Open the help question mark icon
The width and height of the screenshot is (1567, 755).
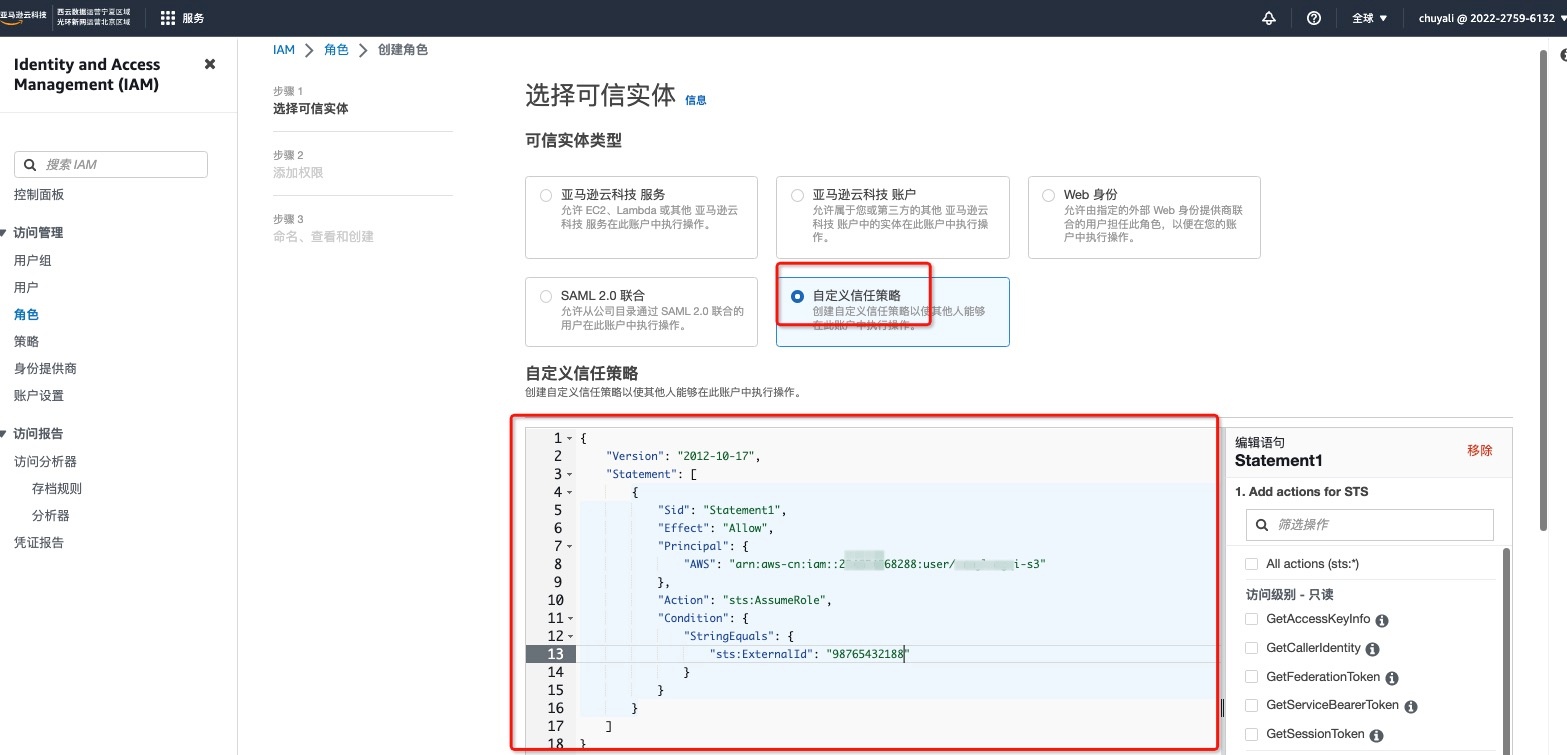[x=1314, y=18]
